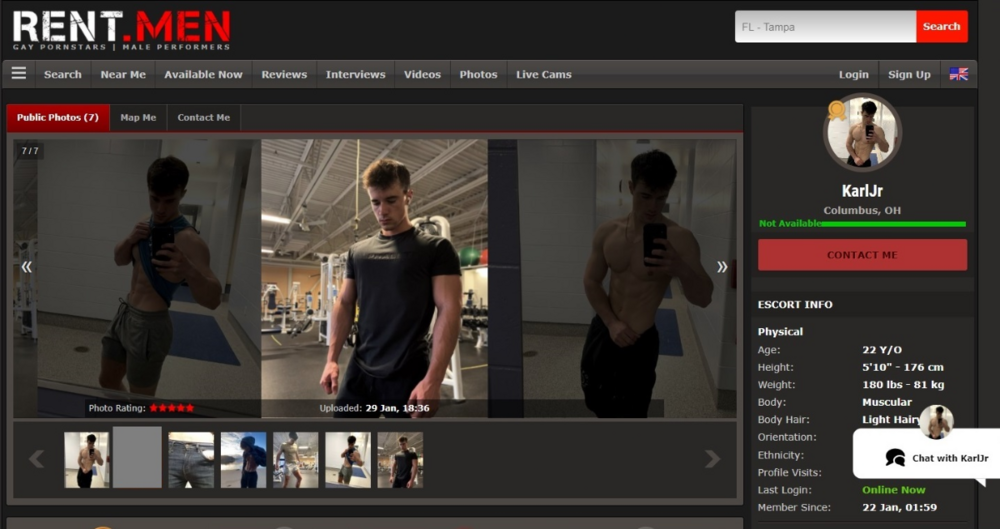Open the hamburger menu icon
This screenshot has height=529, width=1000.
(x=18, y=74)
